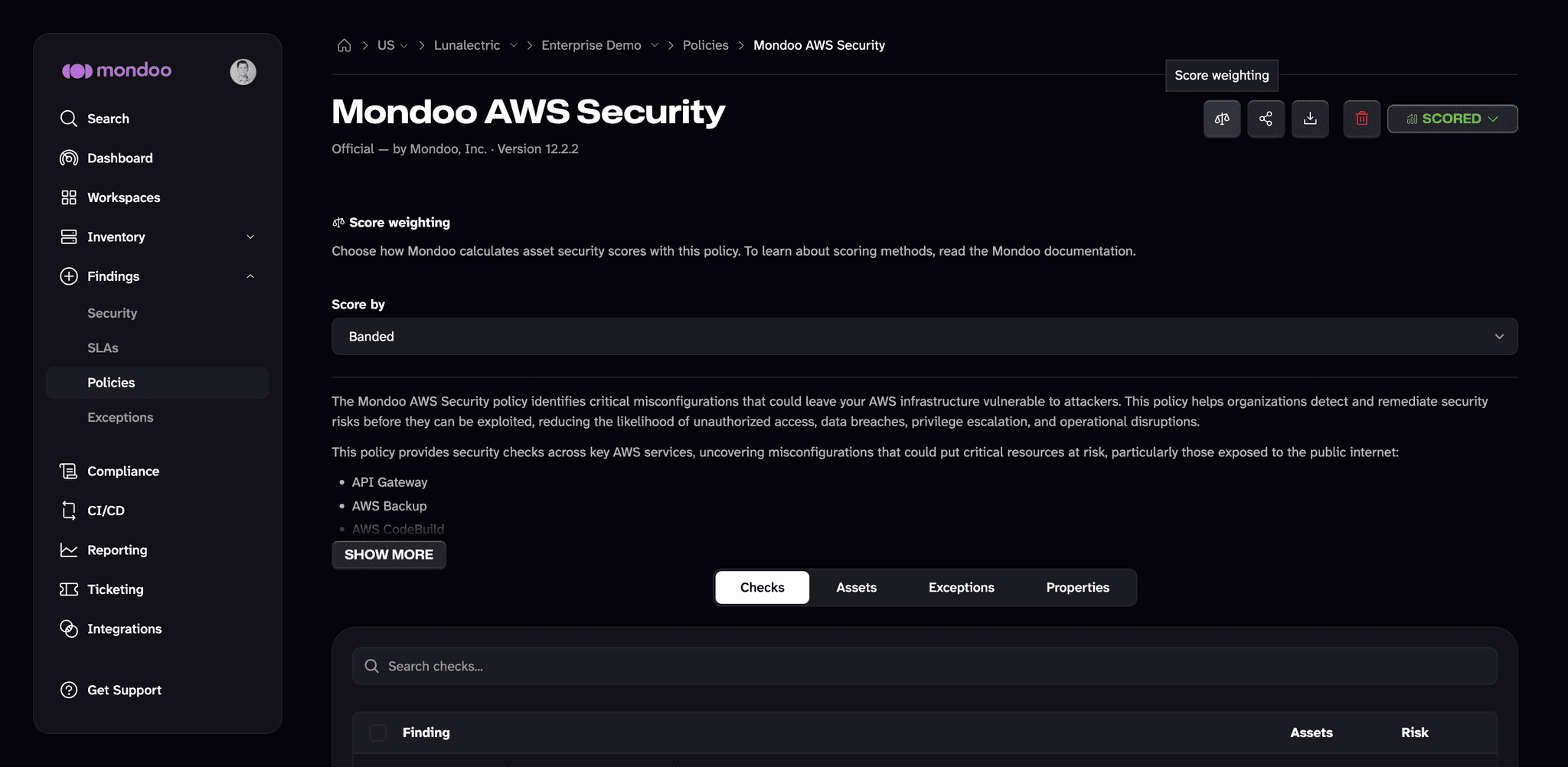Open user profile avatar in sidebar

point(243,71)
